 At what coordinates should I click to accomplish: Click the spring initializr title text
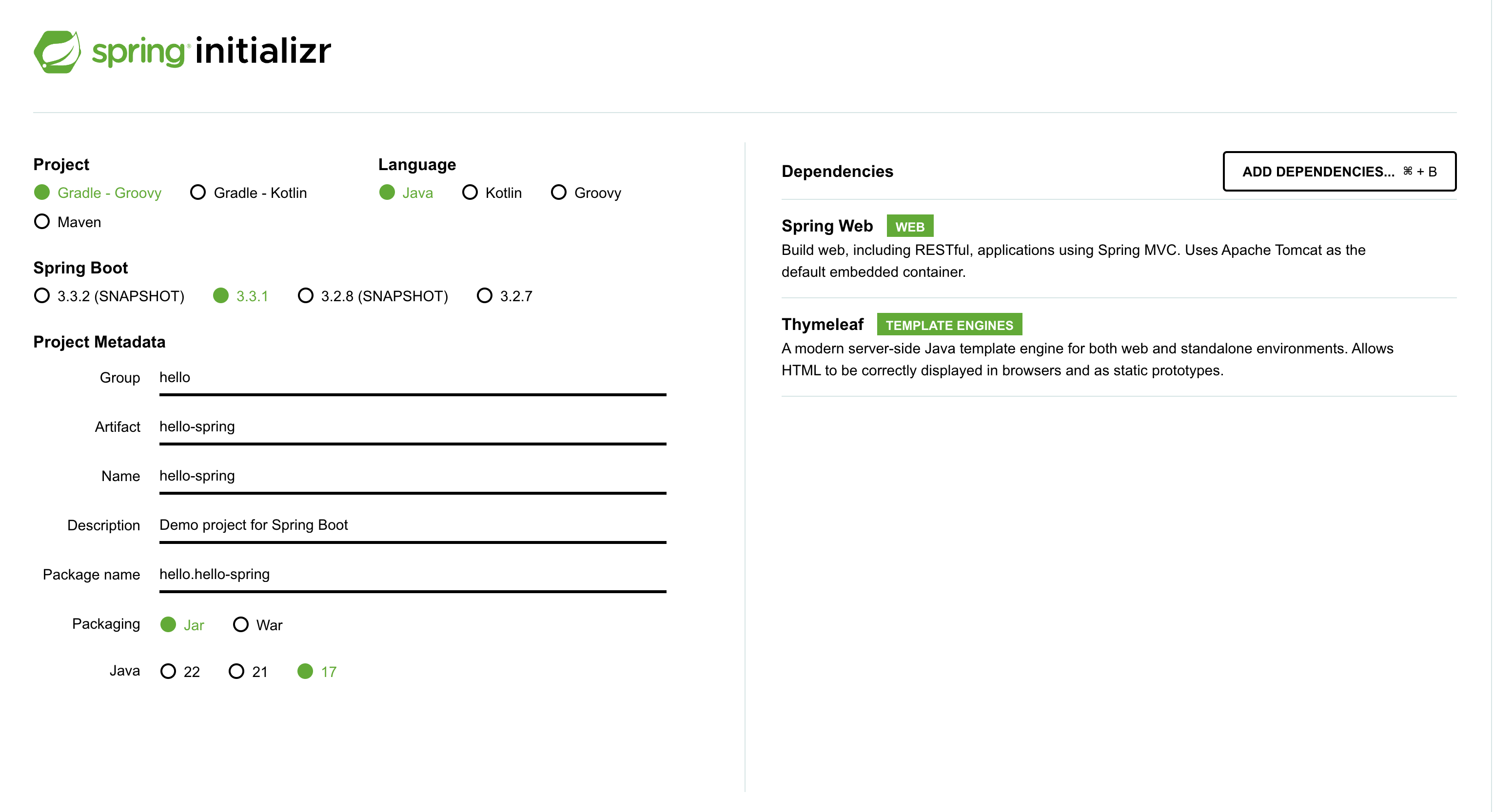pos(212,51)
